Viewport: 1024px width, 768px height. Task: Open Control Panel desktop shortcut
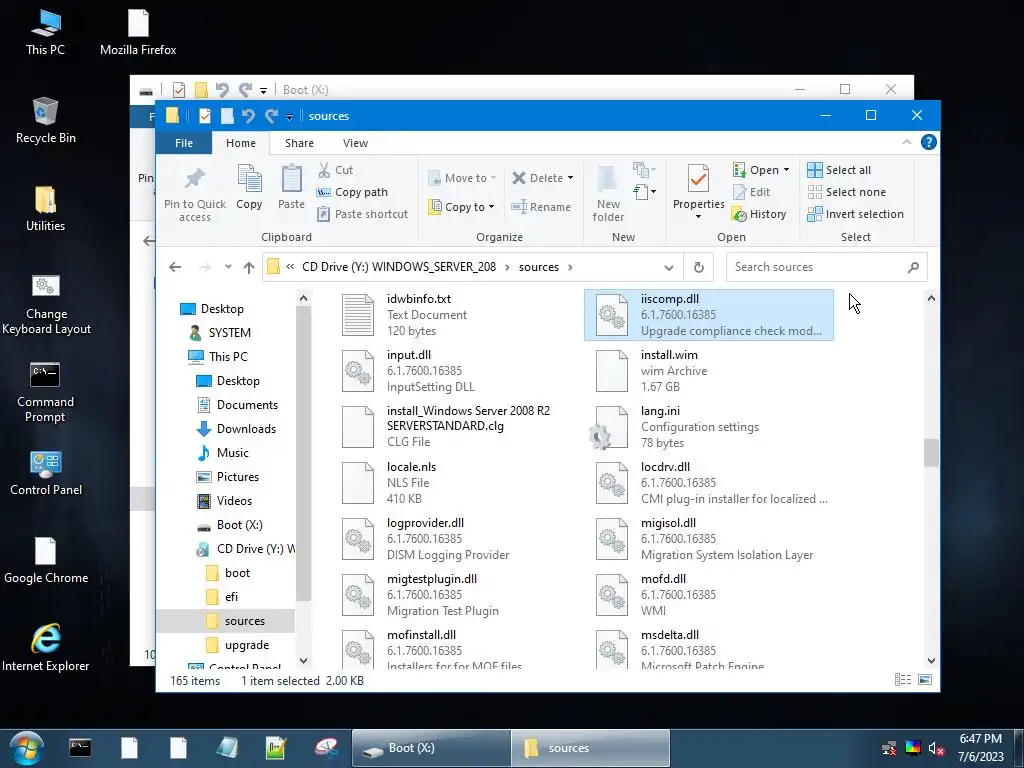[x=46, y=473]
